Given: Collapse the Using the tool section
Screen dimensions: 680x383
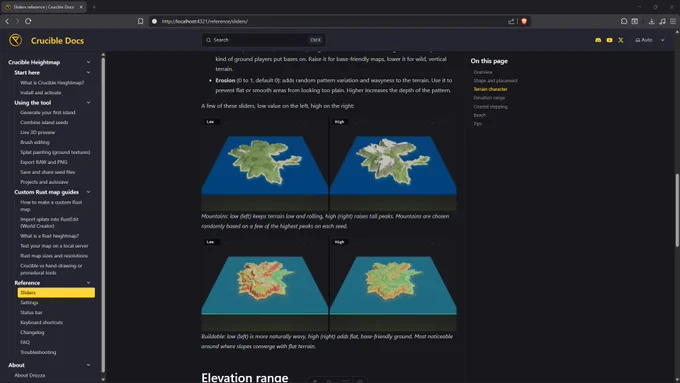Looking at the screenshot, I should 88,103.
